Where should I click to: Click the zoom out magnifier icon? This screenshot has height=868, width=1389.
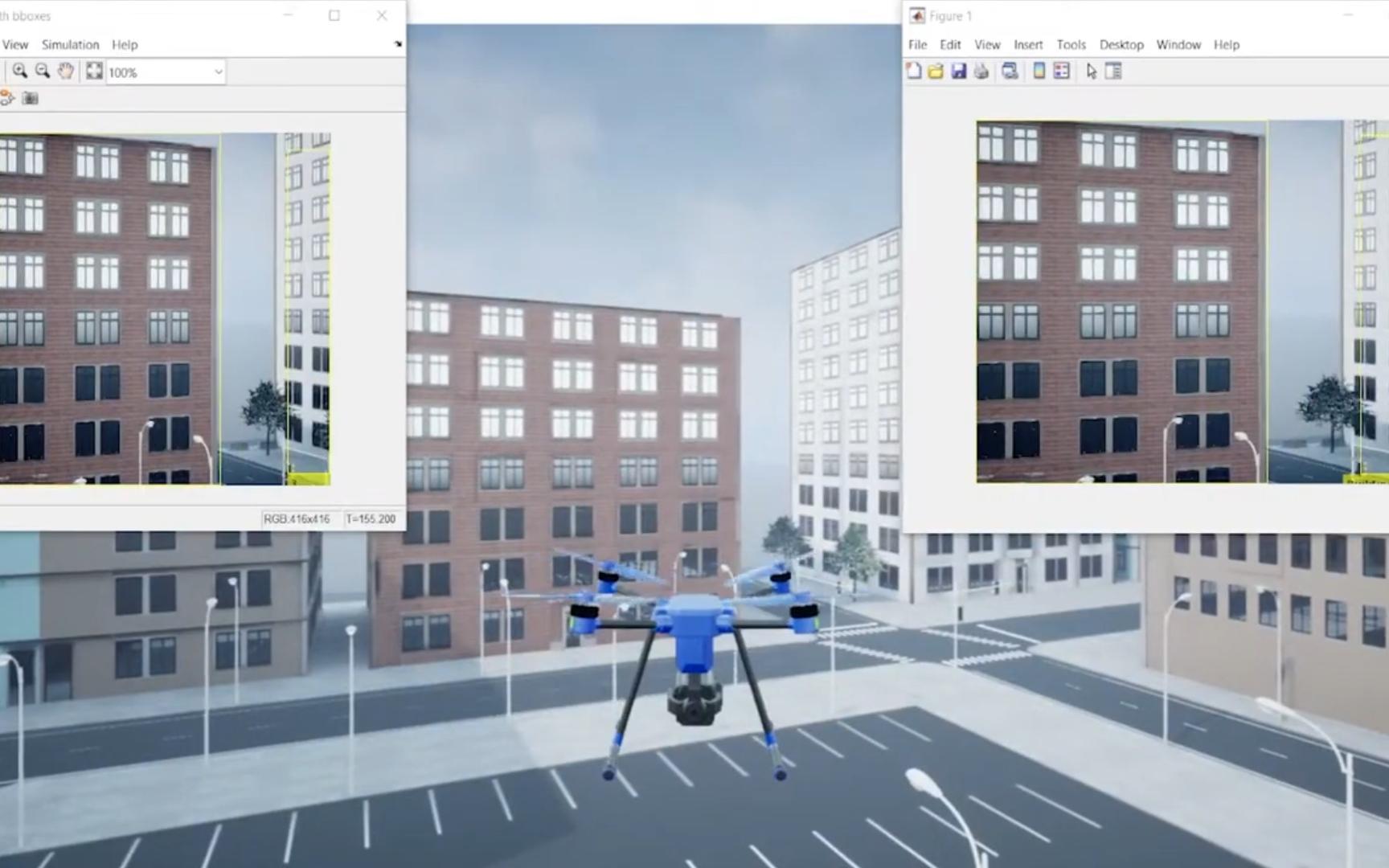click(43, 72)
